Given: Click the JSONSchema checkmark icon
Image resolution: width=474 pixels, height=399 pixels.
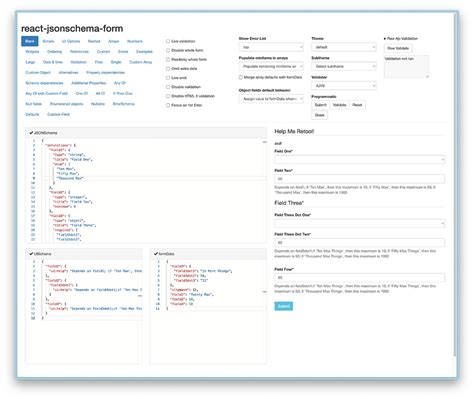Looking at the screenshot, I should click(x=31, y=133).
